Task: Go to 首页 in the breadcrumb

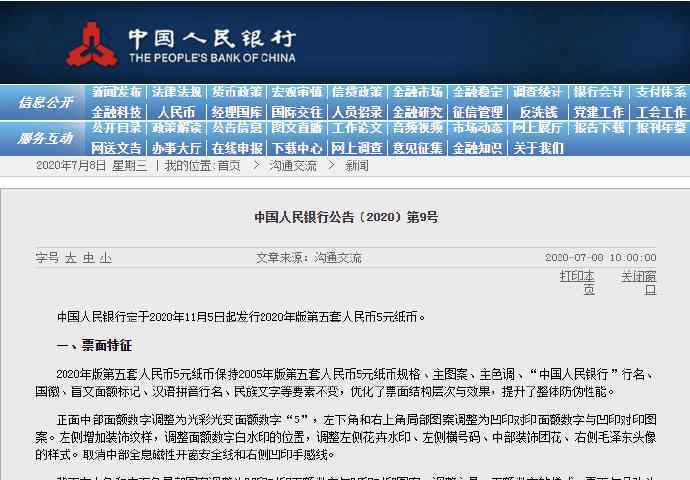Action: click(x=229, y=166)
